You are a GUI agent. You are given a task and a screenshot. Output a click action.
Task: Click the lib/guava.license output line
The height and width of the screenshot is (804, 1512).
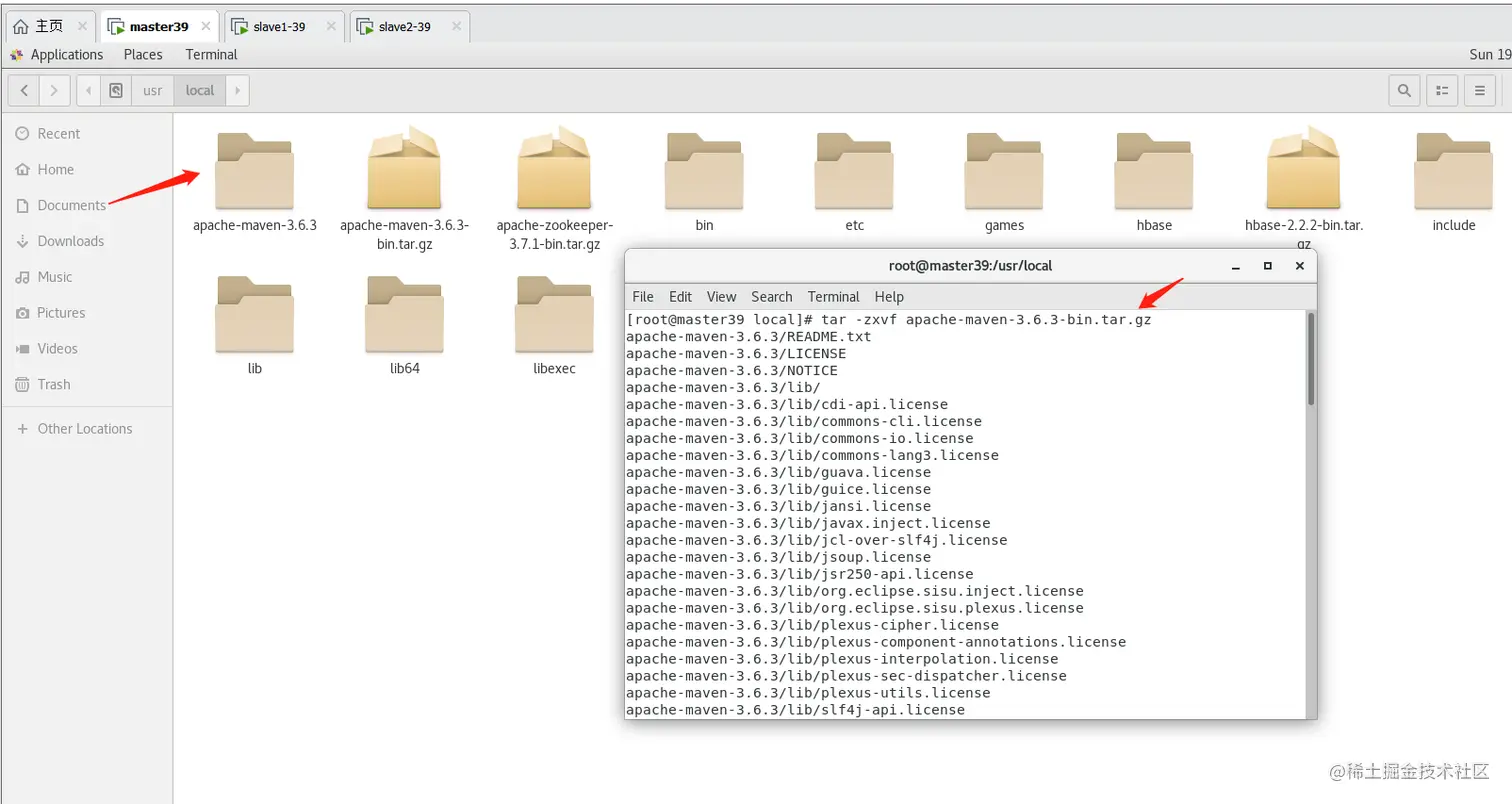(x=779, y=473)
